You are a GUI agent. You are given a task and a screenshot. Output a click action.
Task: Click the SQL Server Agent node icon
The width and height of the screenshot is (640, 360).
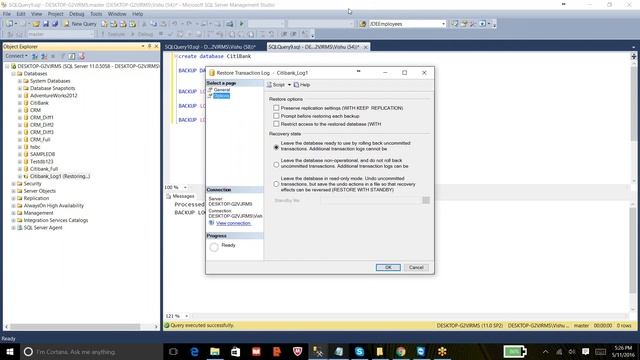pos(19,227)
